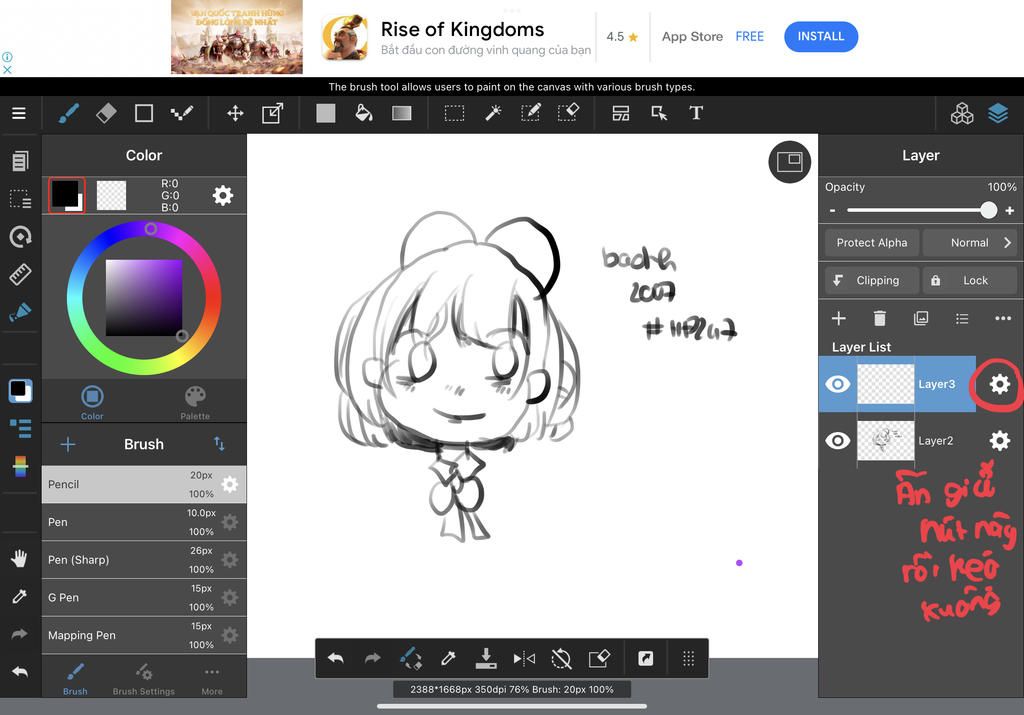Image resolution: width=1024 pixels, height=715 pixels.
Task: Open Pen (Sharp) brush settings gear
Action: [230, 560]
